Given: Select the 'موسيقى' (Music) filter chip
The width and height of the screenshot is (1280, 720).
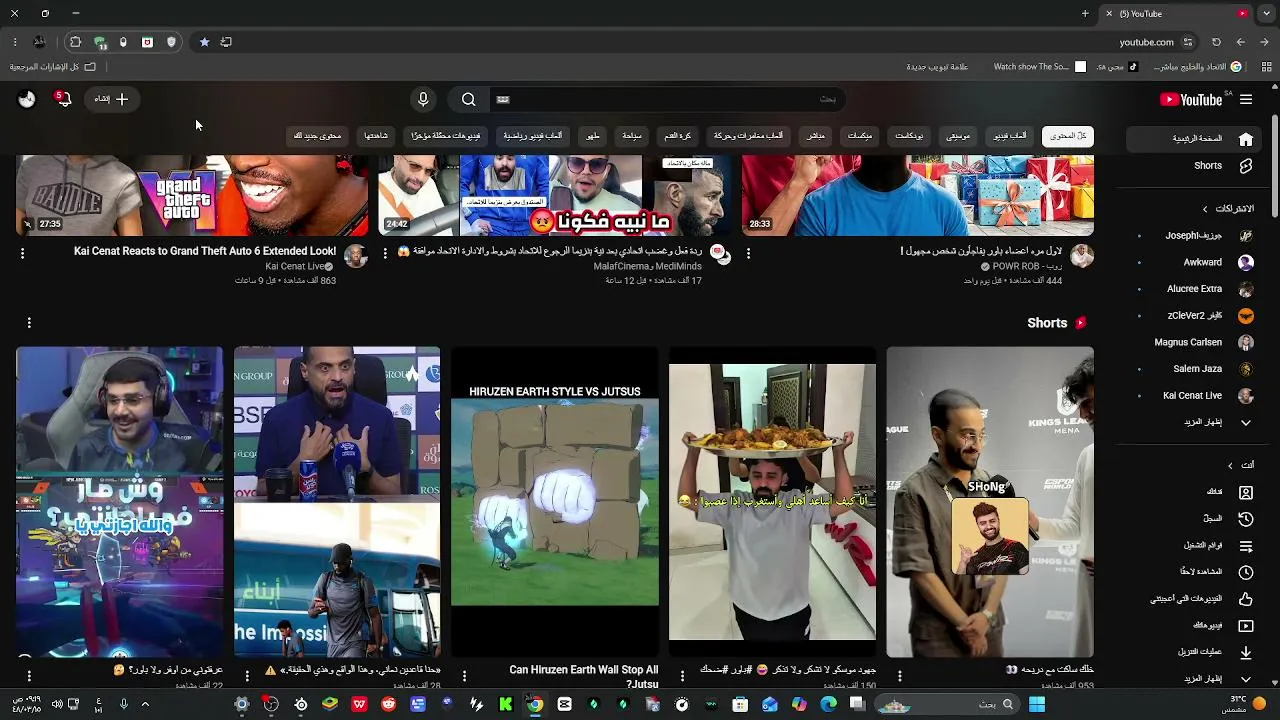Looking at the screenshot, I should [x=958, y=136].
